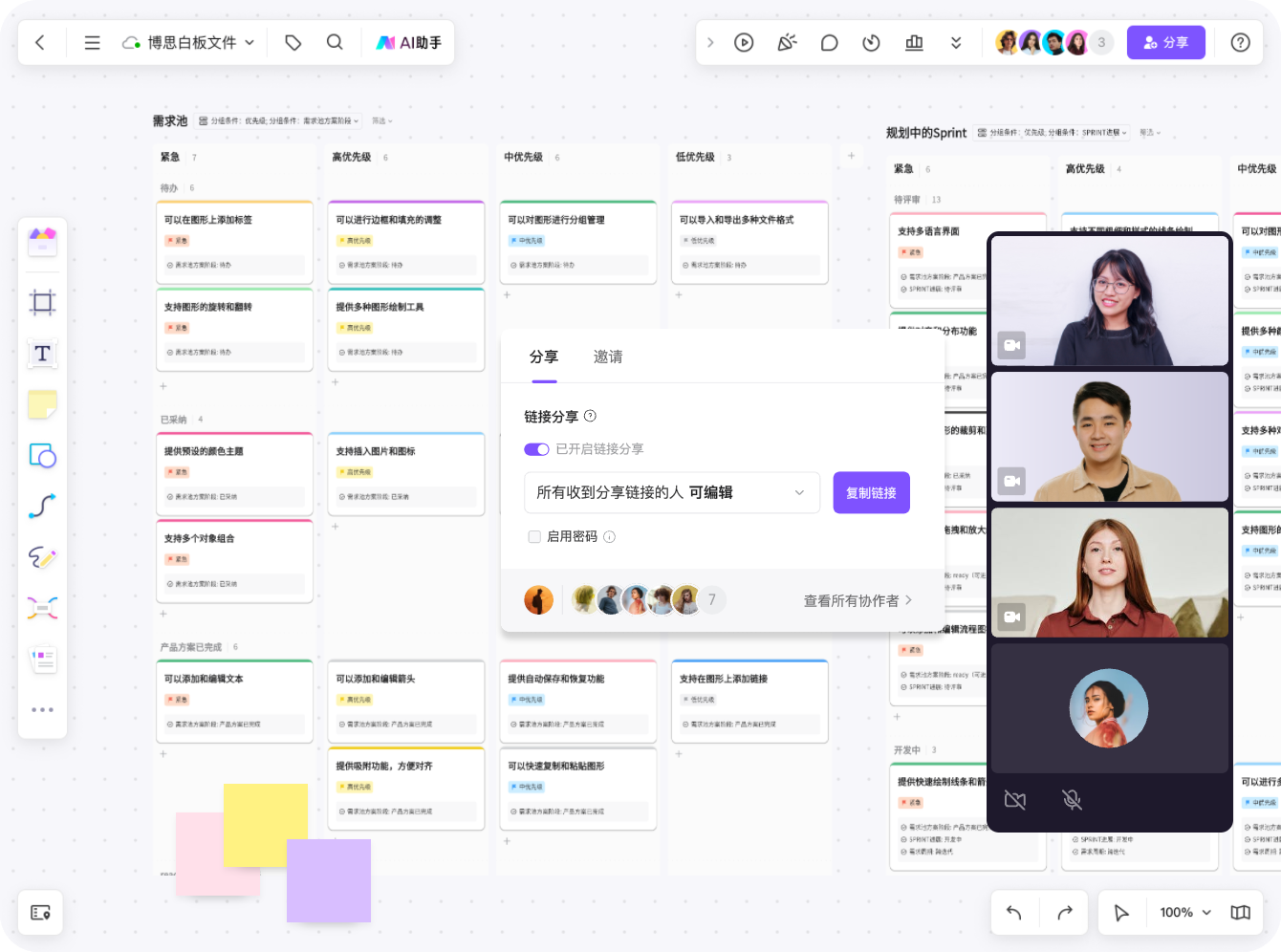Click the first participant video thumbnail
The width and height of the screenshot is (1281, 952).
1110,300
